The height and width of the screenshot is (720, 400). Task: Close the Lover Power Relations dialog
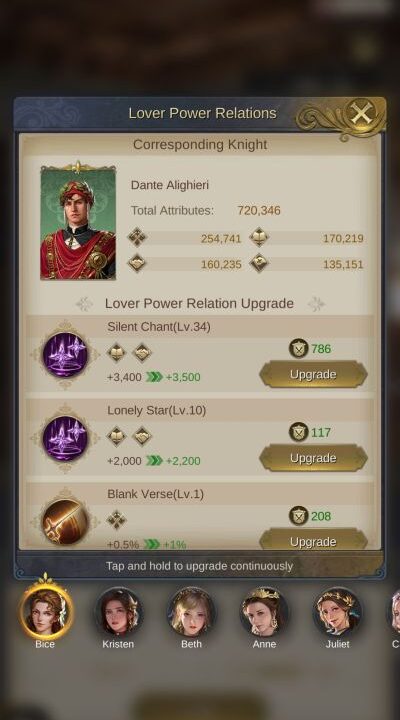pyautogui.click(x=361, y=113)
